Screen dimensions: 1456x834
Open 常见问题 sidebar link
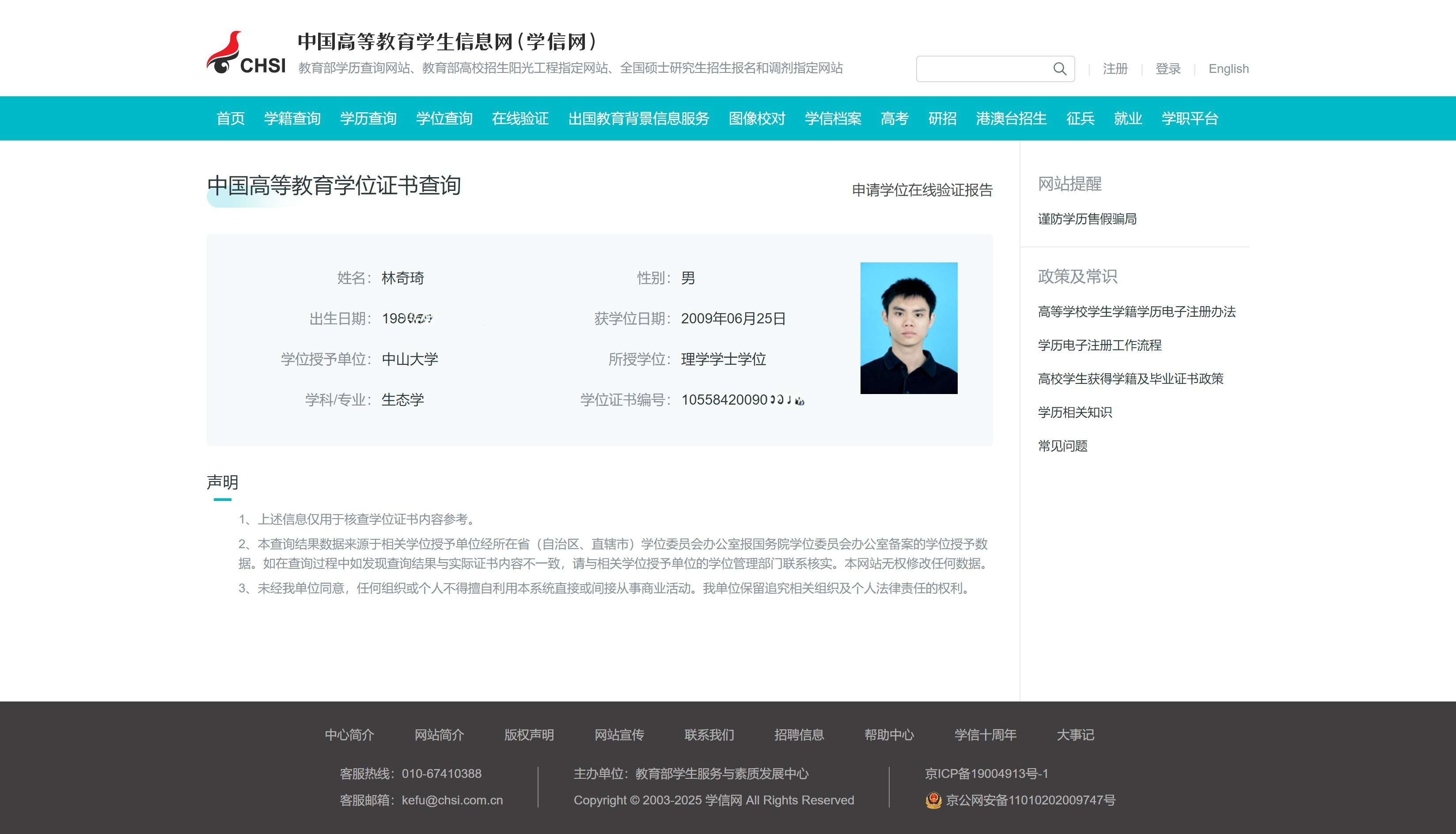pyautogui.click(x=1062, y=446)
